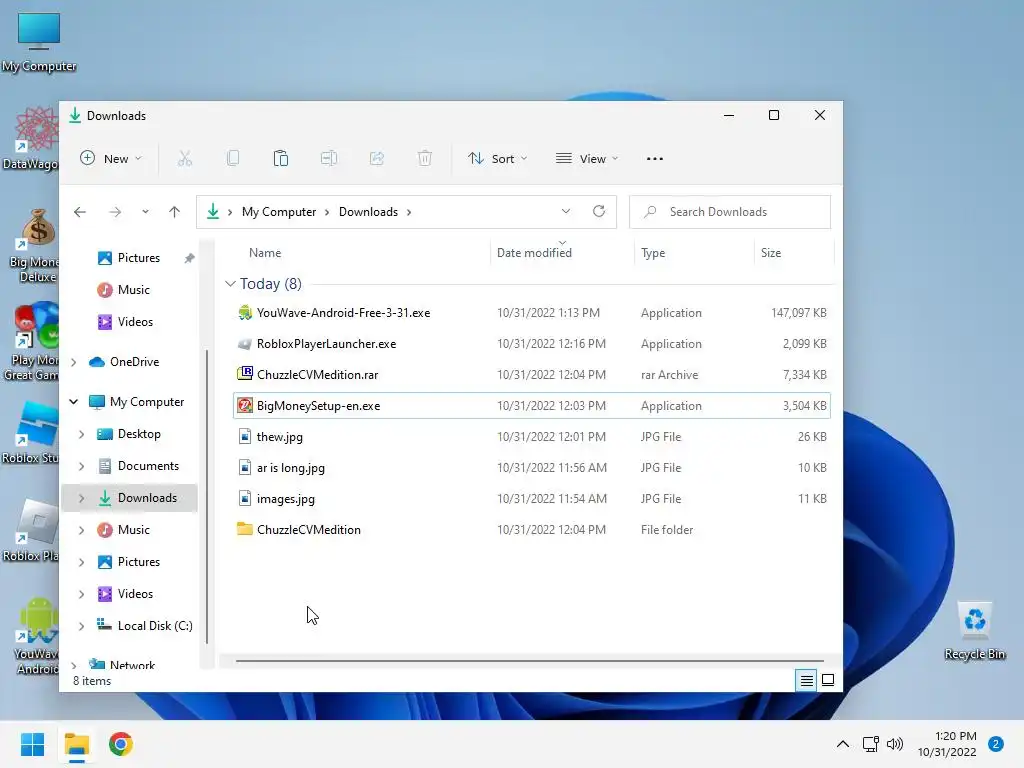
Task: Open the Windows Start menu
Action: 32,744
